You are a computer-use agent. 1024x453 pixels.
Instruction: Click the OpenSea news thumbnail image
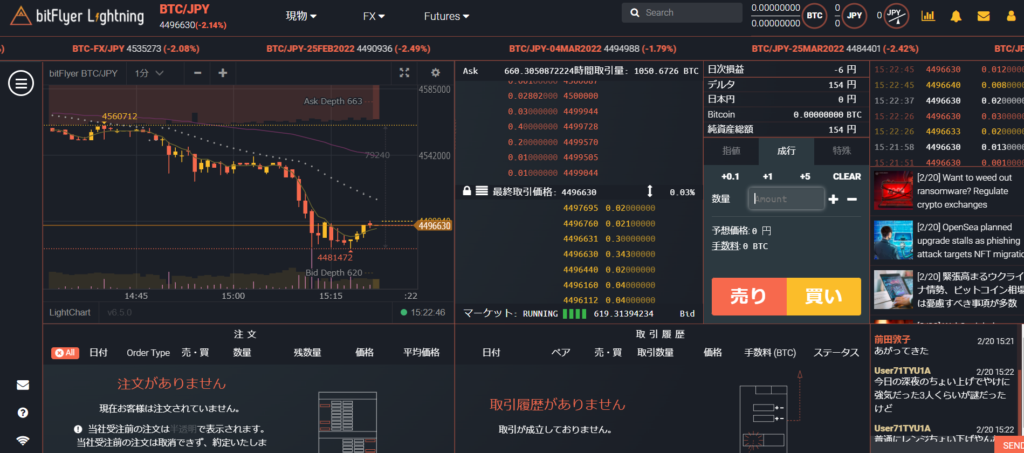[893, 240]
